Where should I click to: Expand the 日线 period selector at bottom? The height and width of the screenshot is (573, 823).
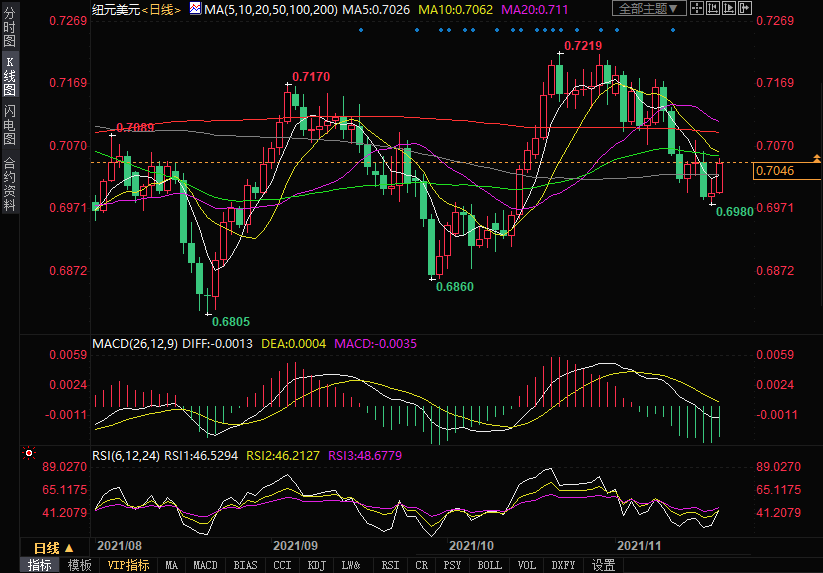click(x=54, y=548)
